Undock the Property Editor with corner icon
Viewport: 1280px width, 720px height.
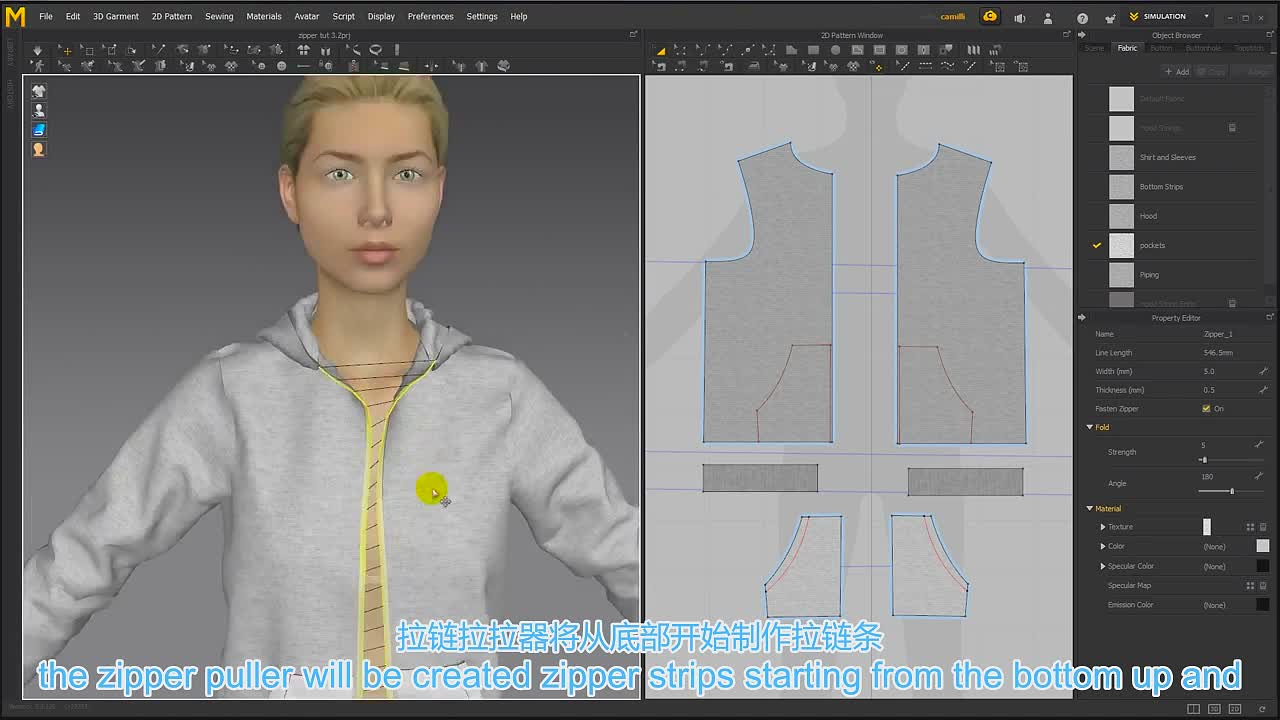pos(1270,318)
